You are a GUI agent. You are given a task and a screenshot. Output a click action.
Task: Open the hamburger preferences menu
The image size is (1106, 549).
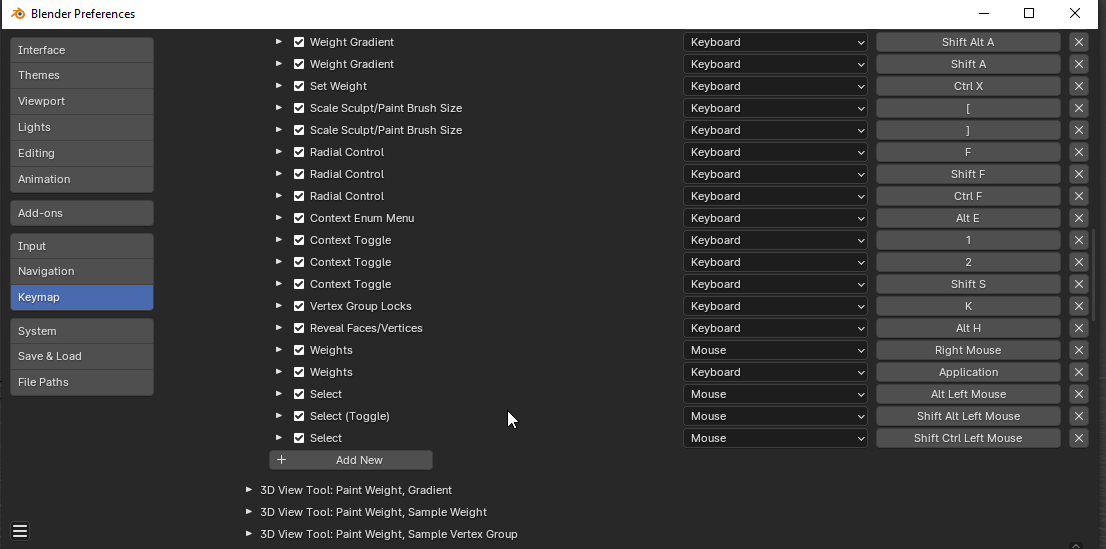(x=20, y=531)
